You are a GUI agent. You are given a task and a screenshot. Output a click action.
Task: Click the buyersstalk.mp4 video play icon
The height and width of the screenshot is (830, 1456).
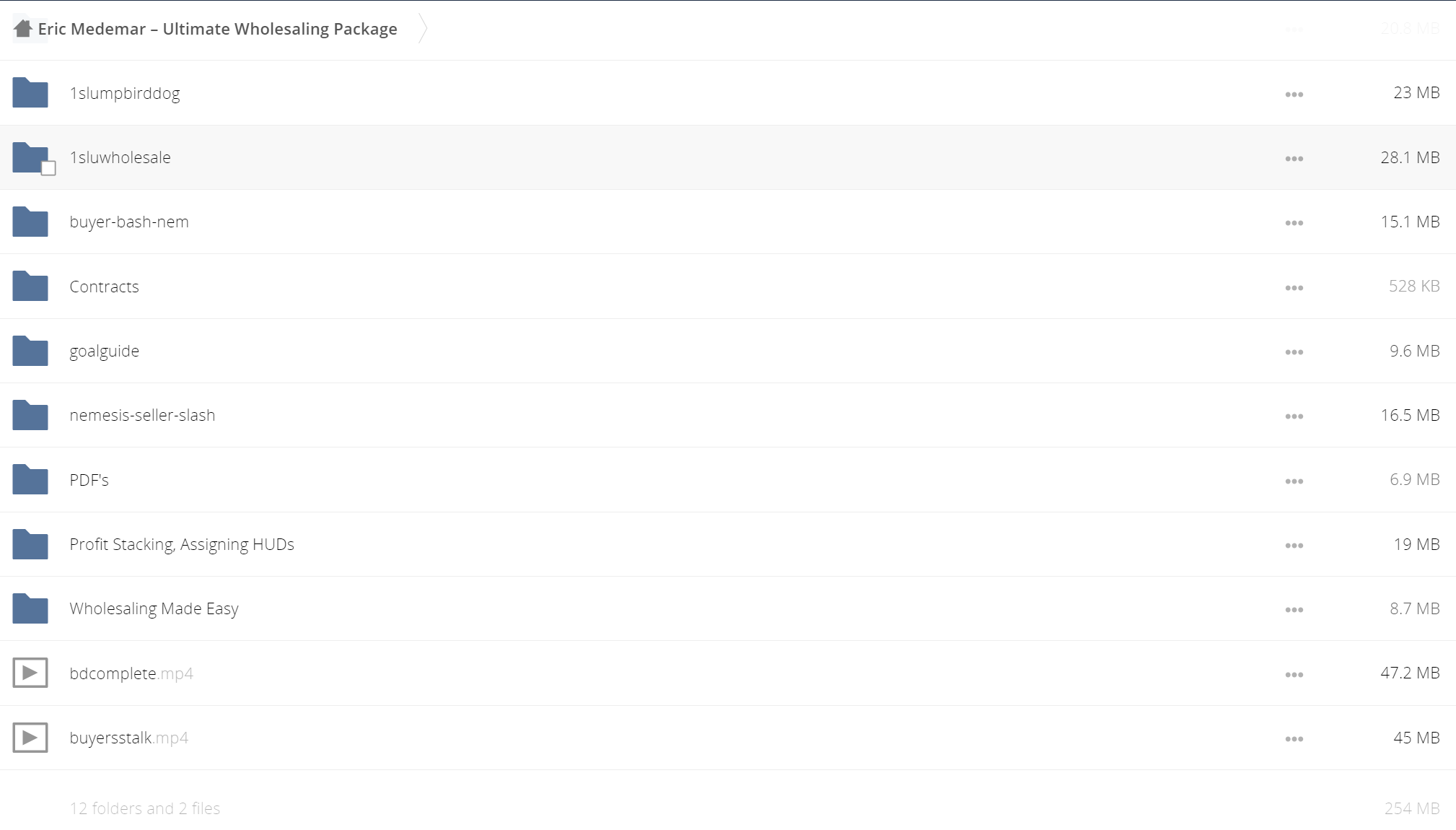30,738
